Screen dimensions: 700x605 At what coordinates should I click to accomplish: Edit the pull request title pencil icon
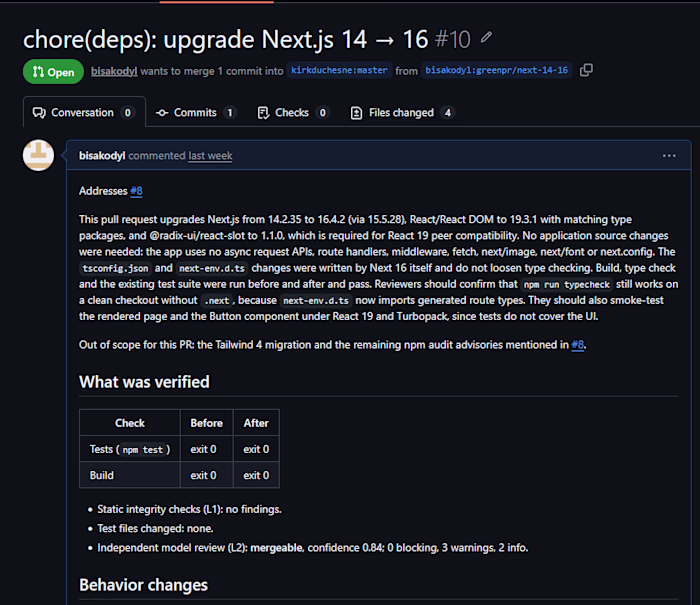(486, 38)
